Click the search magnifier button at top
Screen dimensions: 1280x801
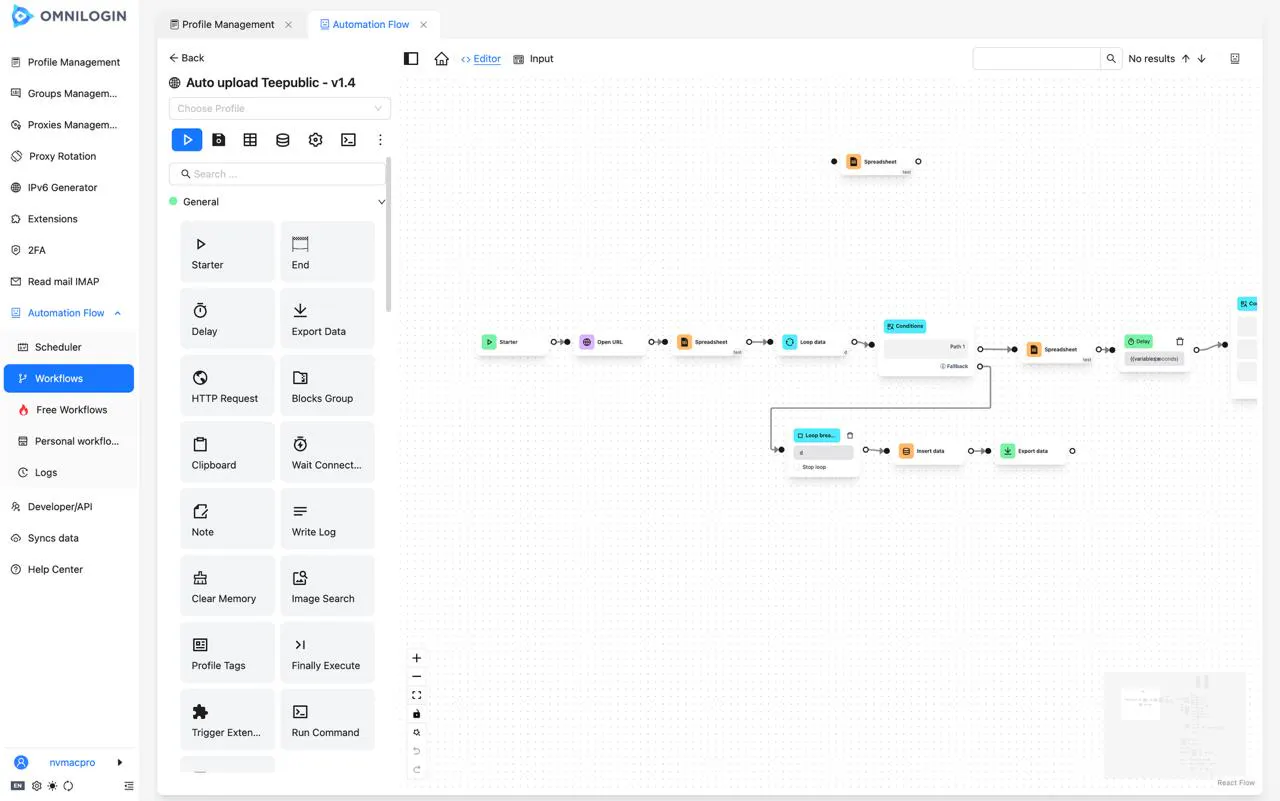pos(1111,59)
